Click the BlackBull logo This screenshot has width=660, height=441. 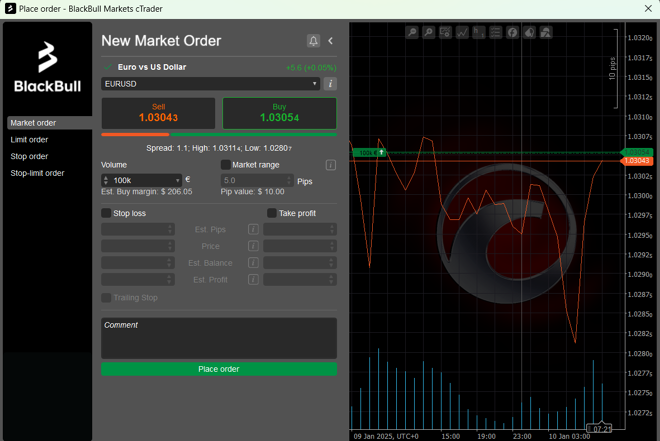pos(48,67)
